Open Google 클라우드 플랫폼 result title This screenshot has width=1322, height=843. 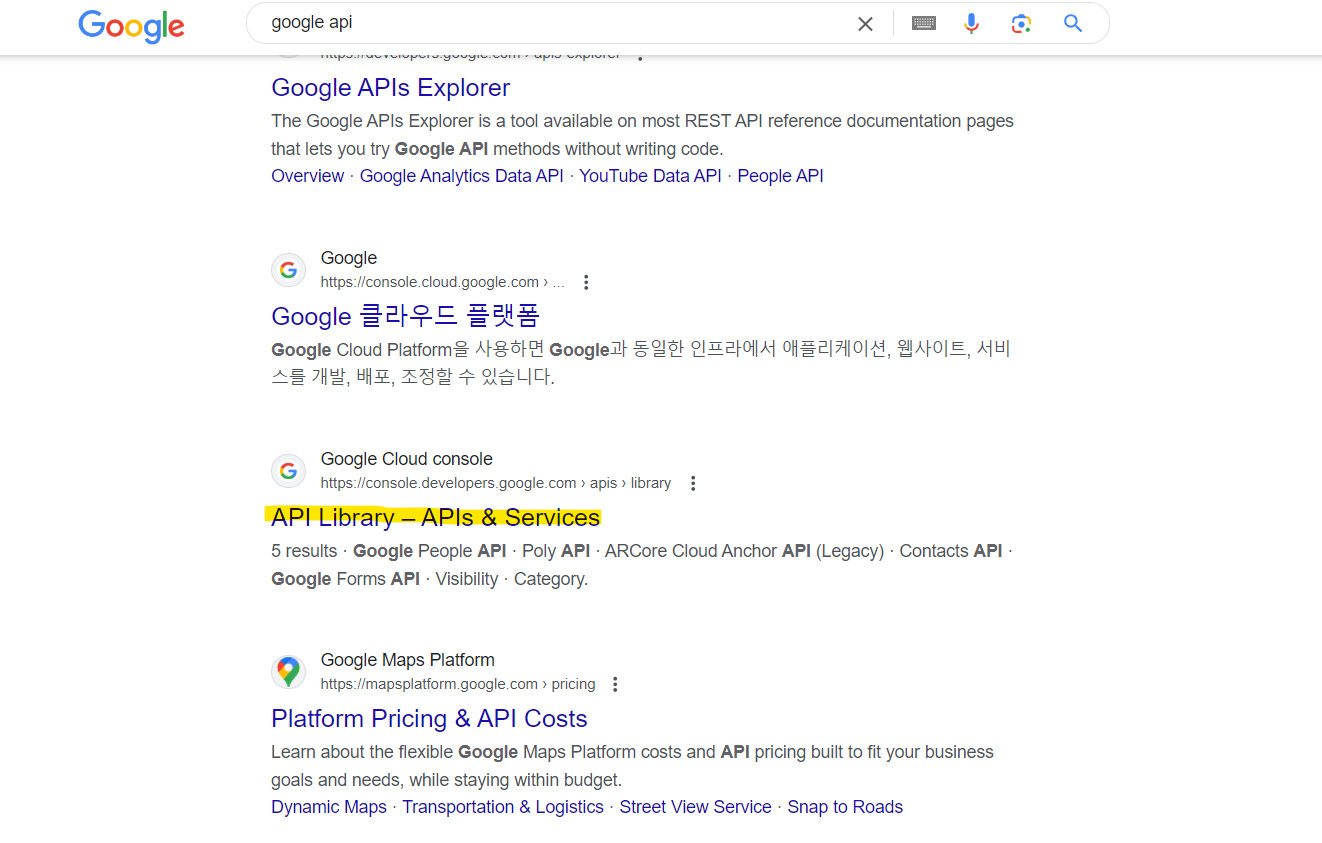405,316
